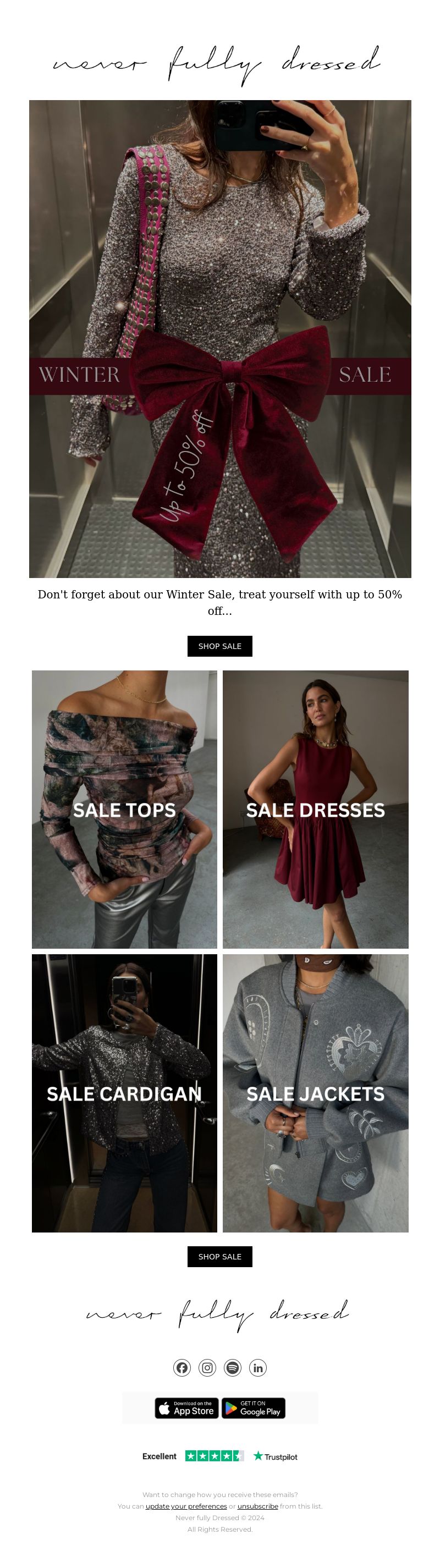Screen dimensions: 440x1568
Task: Open the SALE JACKETS image tile
Action: pyautogui.click(x=315, y=1093)
